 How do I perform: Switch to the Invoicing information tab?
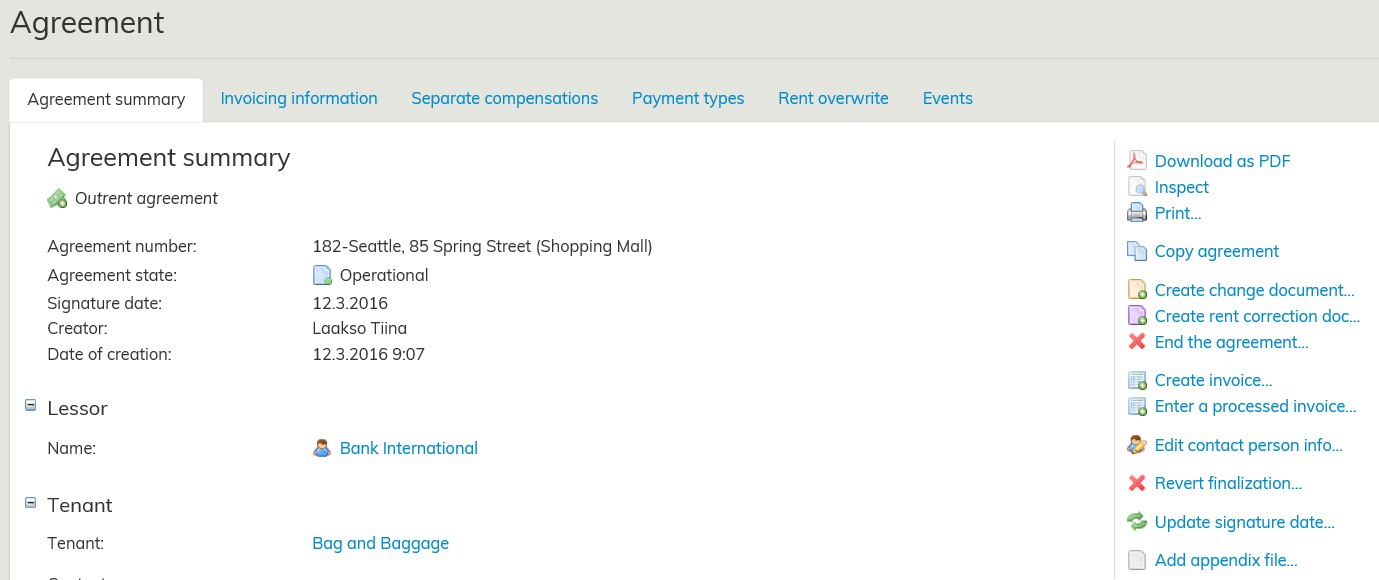[299, 98]
